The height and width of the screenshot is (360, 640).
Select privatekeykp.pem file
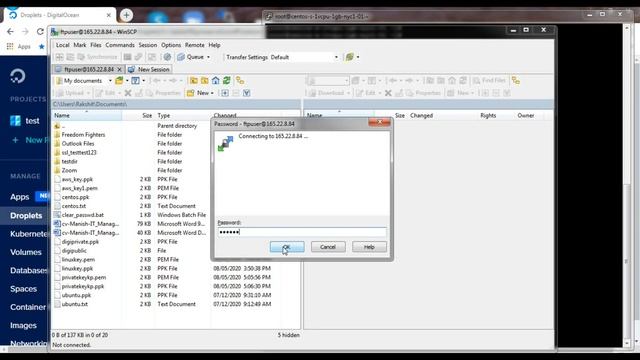pyautogui.click(x=84, y=277)
